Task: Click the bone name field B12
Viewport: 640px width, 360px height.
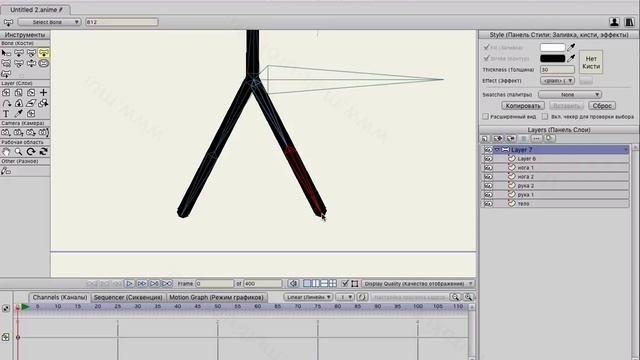Action: point(122,22)
